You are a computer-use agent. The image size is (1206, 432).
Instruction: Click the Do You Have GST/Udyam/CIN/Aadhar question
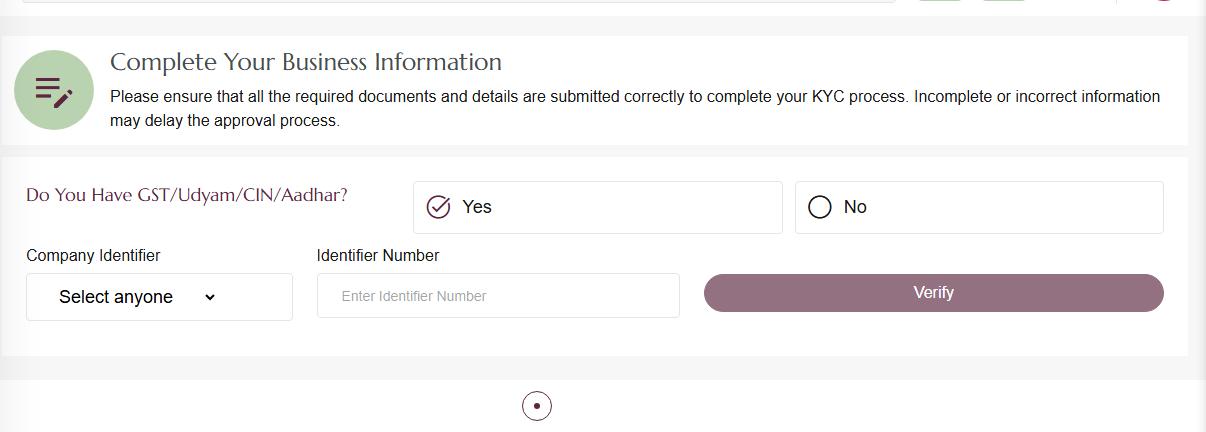187,195
